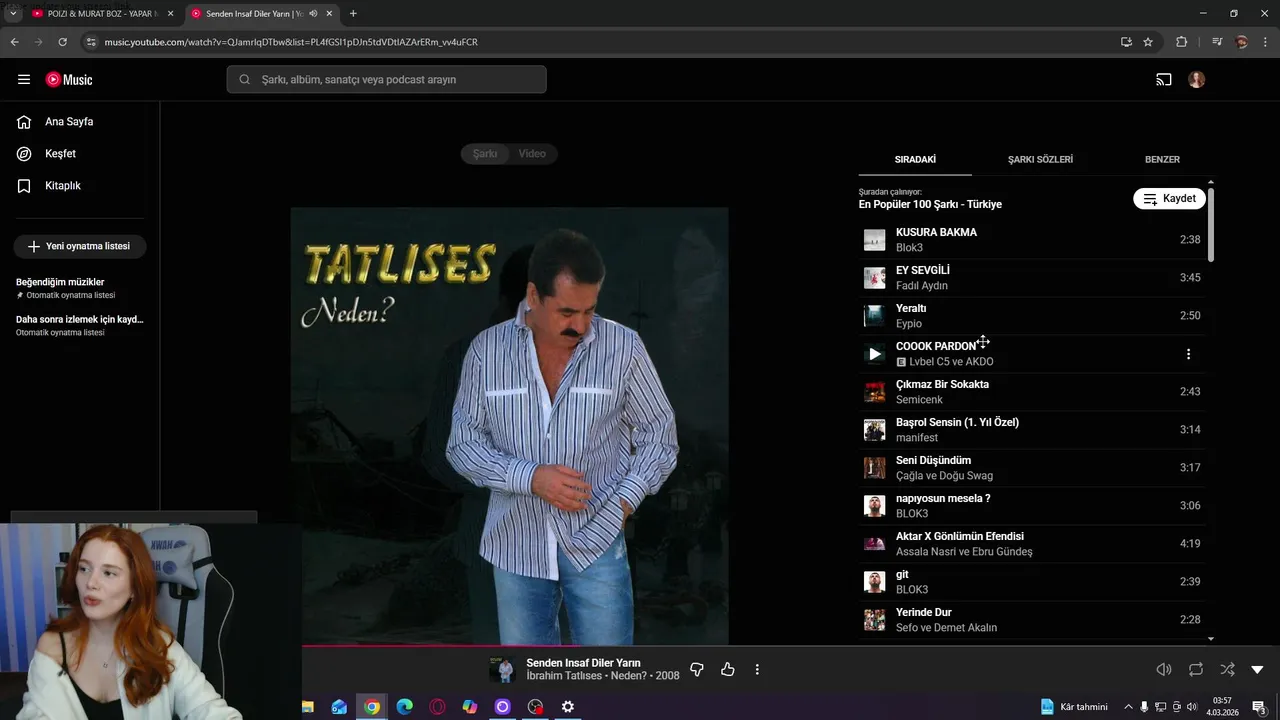Open the hamburger guide menu
Screen dimensions: 1280x720
pos(24,80)
